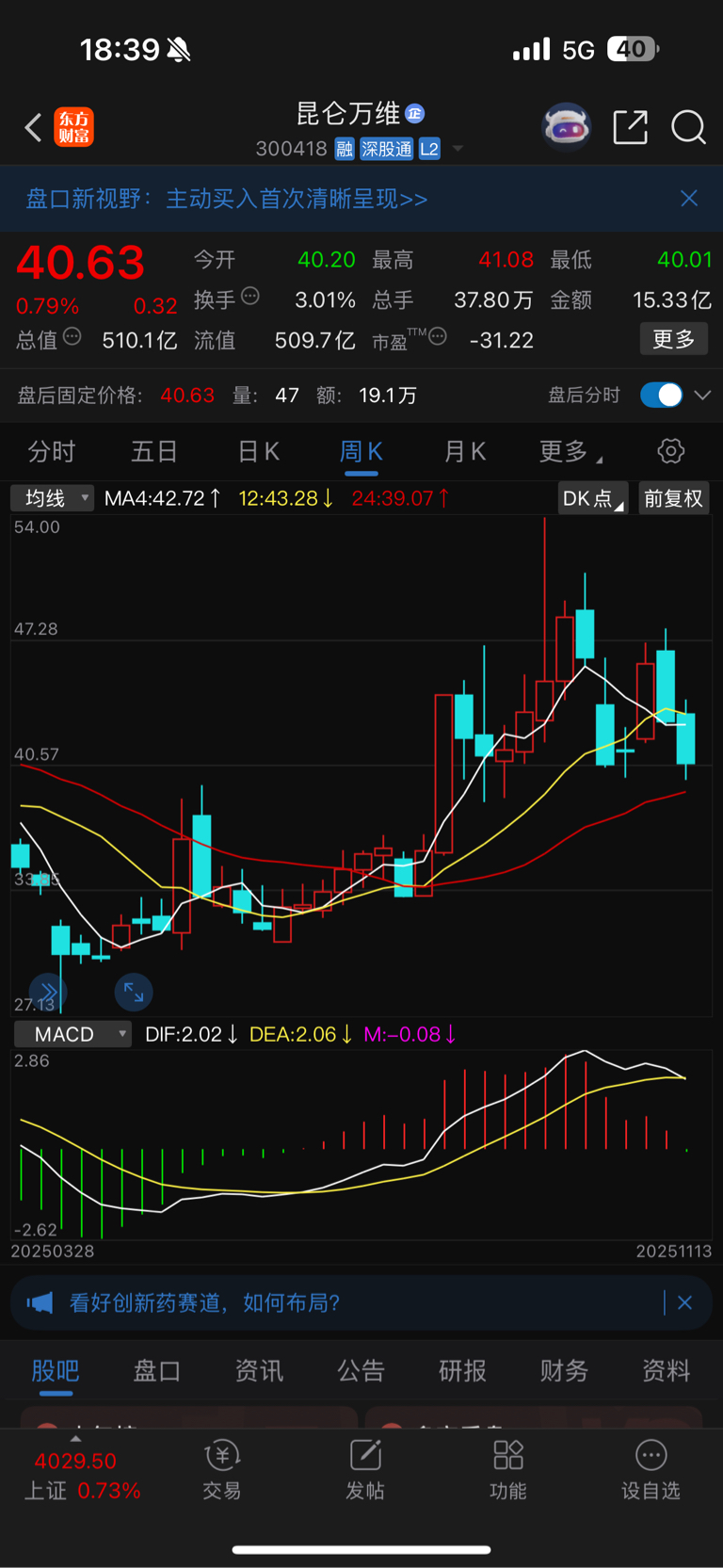Close the 盘口新视野 banner
Screen dimensions: 723x1568
(689, 198)
